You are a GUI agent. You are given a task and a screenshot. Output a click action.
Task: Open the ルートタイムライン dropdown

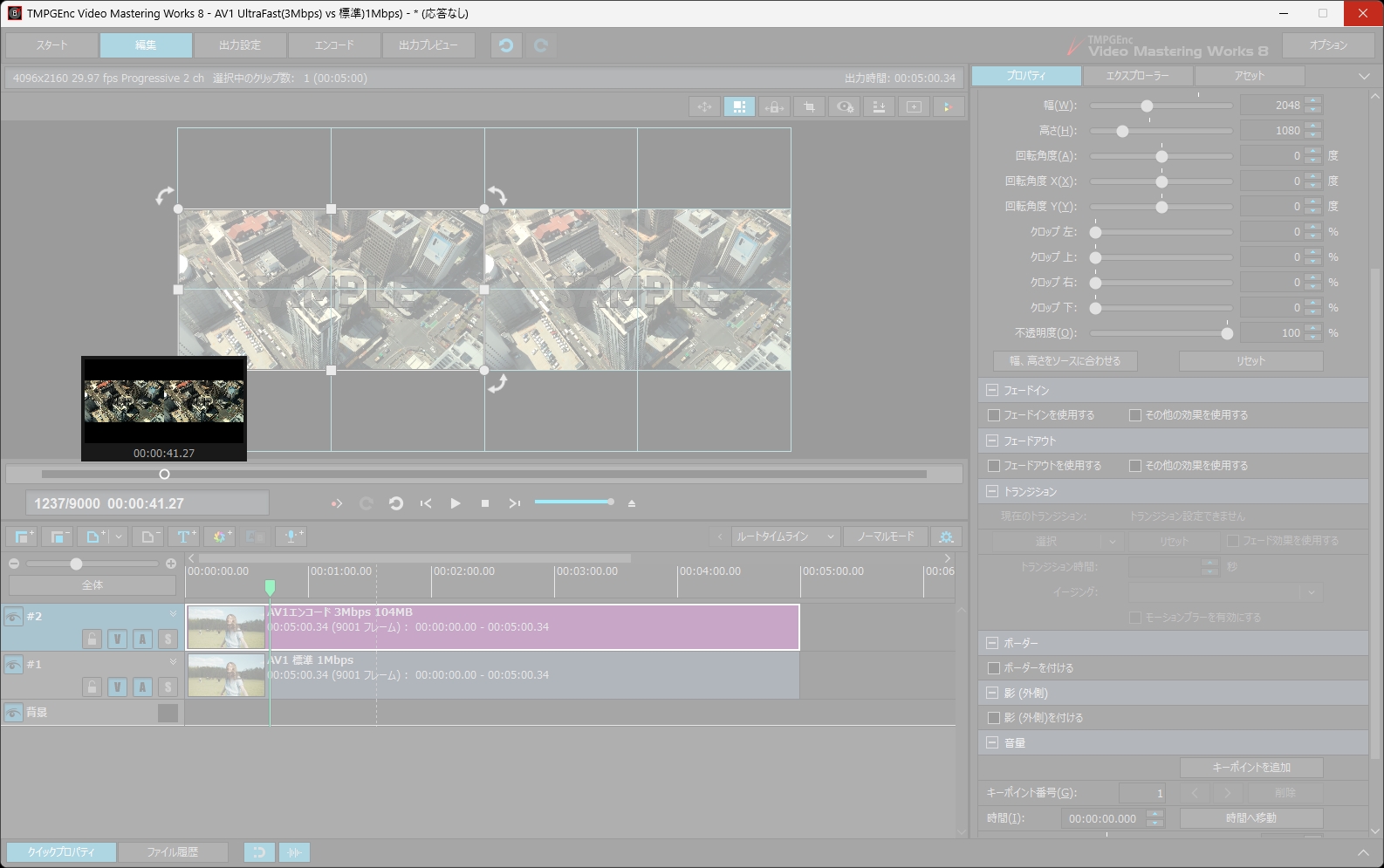tap(785, 537)
